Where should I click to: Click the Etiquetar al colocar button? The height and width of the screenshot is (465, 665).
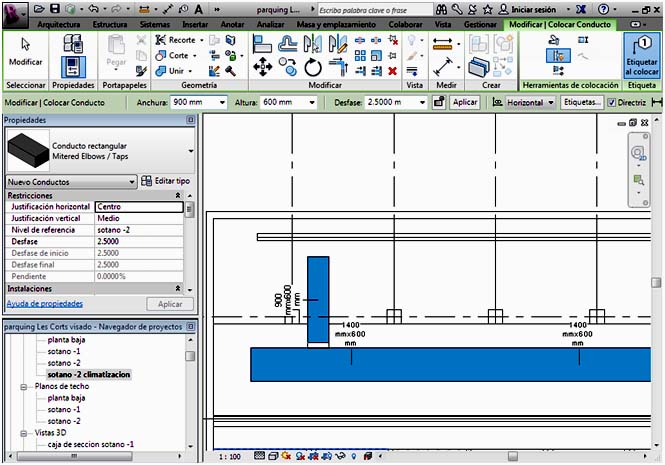coord(641,56)
